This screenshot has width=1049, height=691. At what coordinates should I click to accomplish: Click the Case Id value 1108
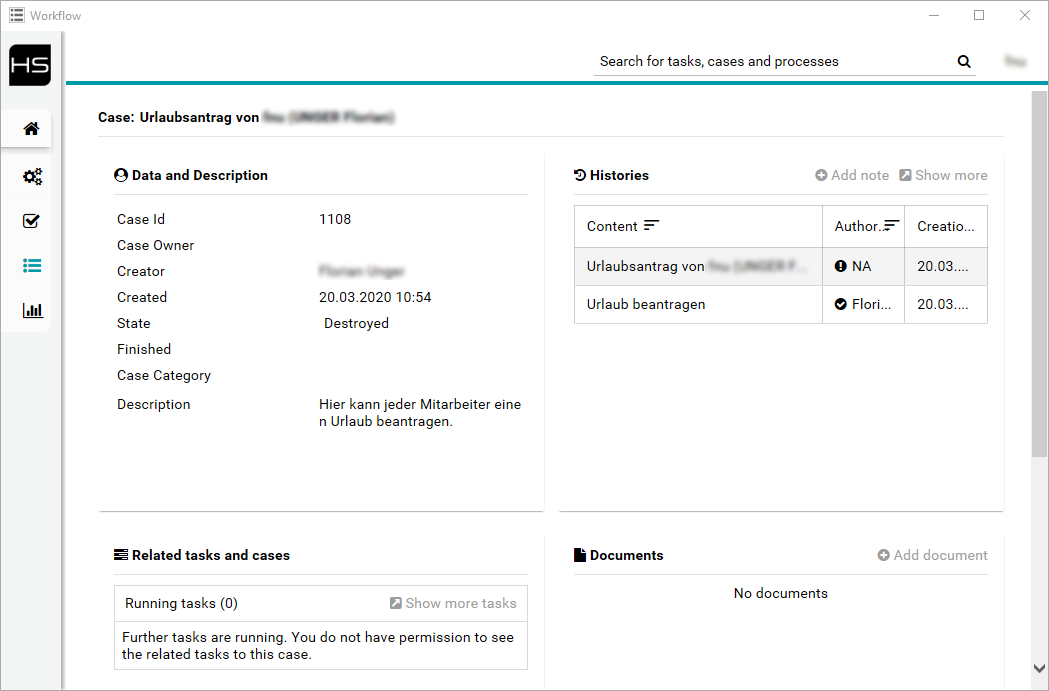[x=335, y=219]
